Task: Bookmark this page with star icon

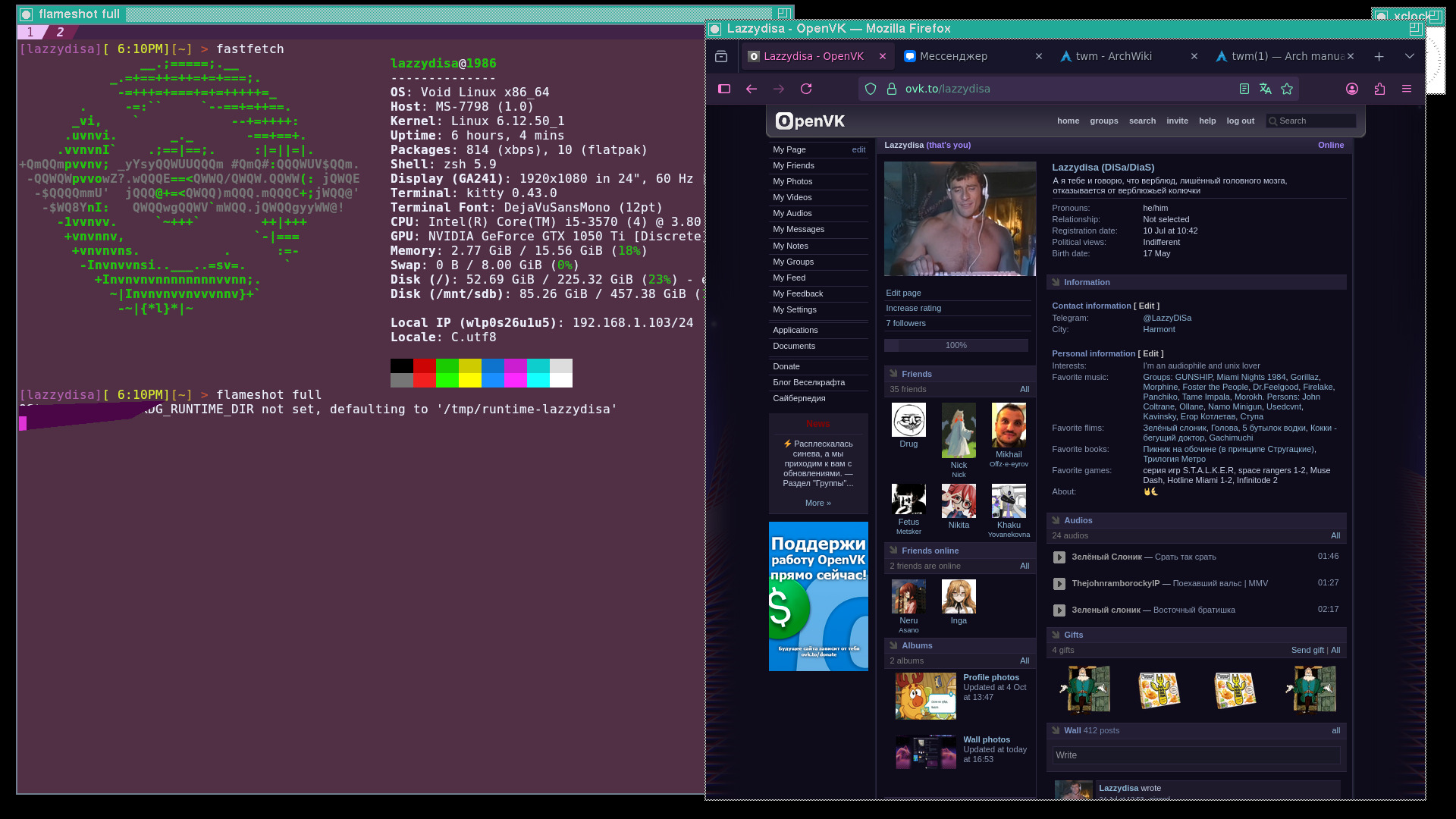Action: pyautogui.click(x=1287, y=89)
